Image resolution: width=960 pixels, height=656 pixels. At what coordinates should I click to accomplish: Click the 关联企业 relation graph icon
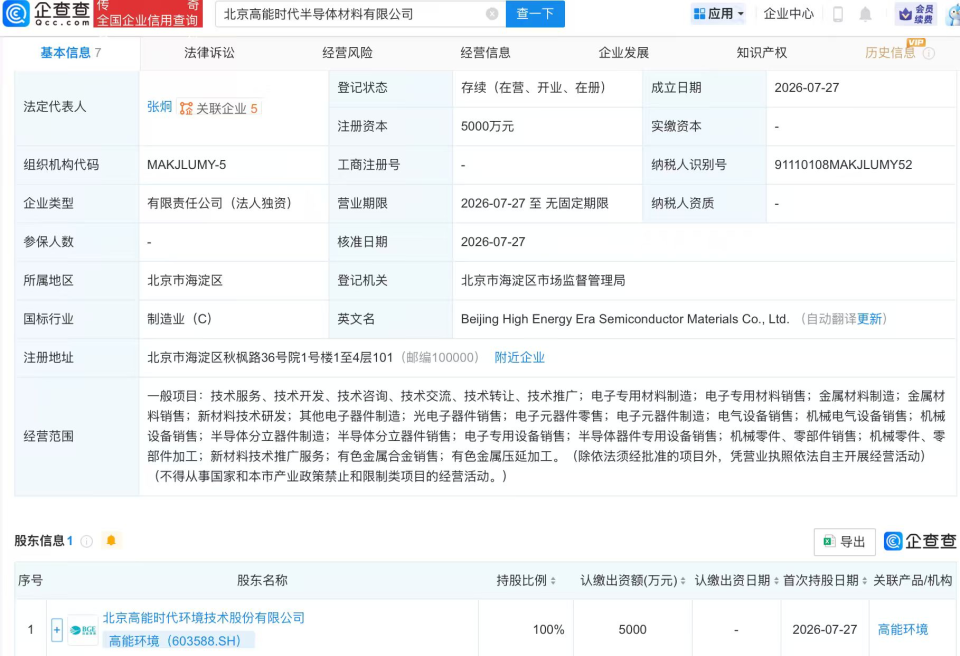point(186,108)
